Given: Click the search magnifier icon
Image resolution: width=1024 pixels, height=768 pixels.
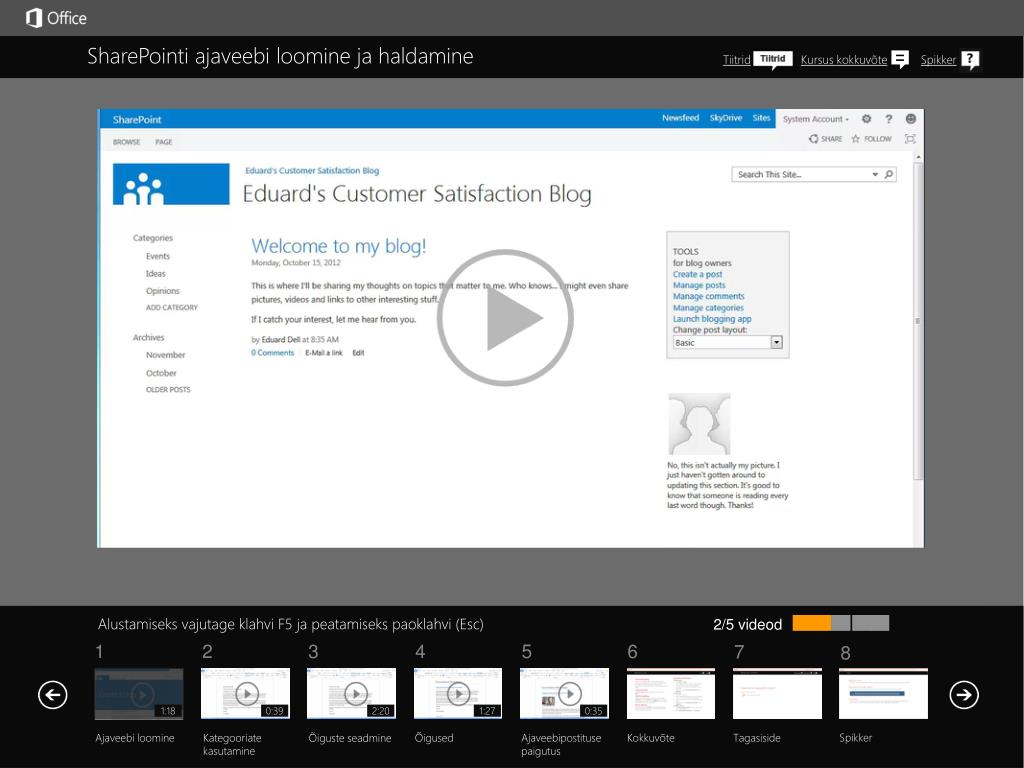Looking at the screenshot, I should click(889, 174).
